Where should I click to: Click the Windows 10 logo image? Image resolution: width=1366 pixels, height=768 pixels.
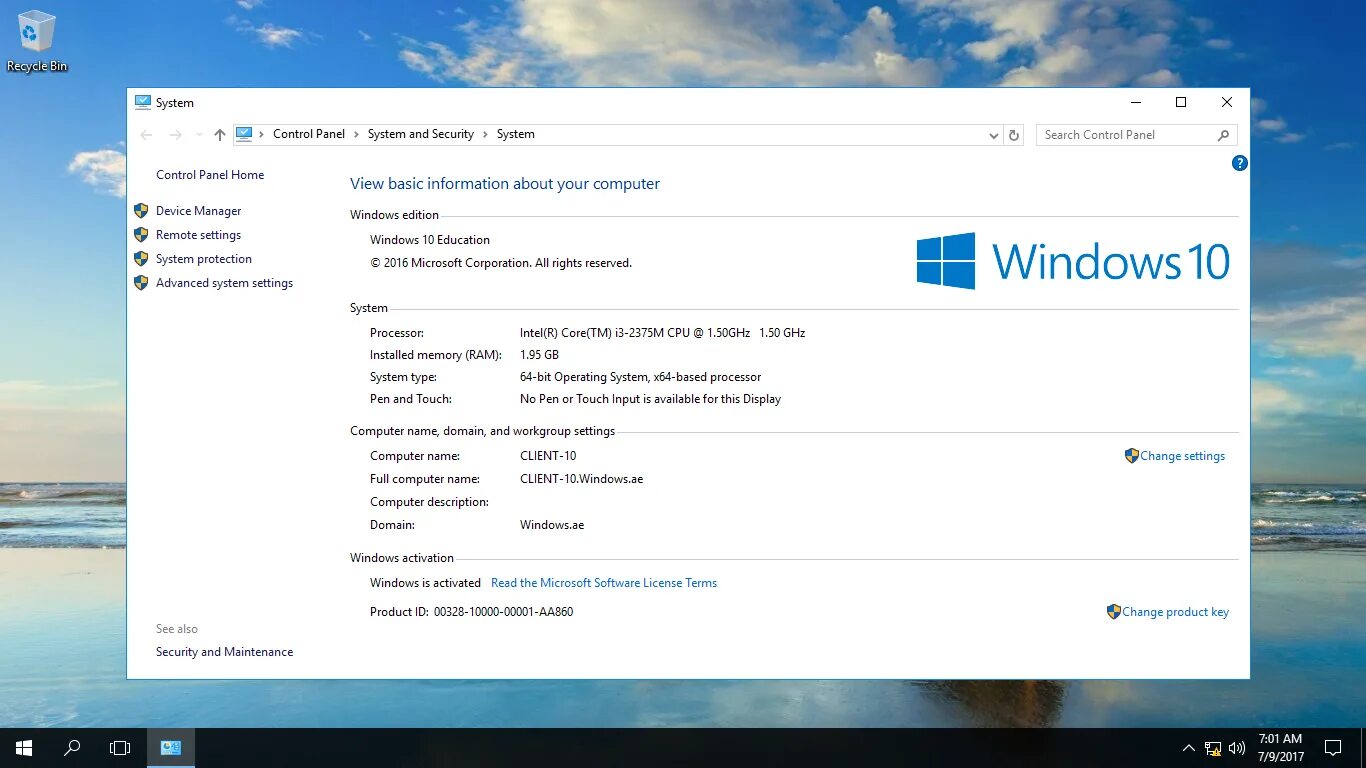tap(1073, 261)
